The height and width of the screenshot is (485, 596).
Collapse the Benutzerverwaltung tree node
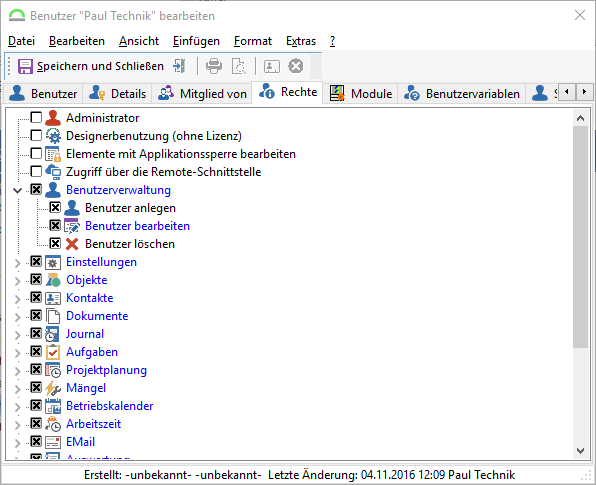pos(17,190)
